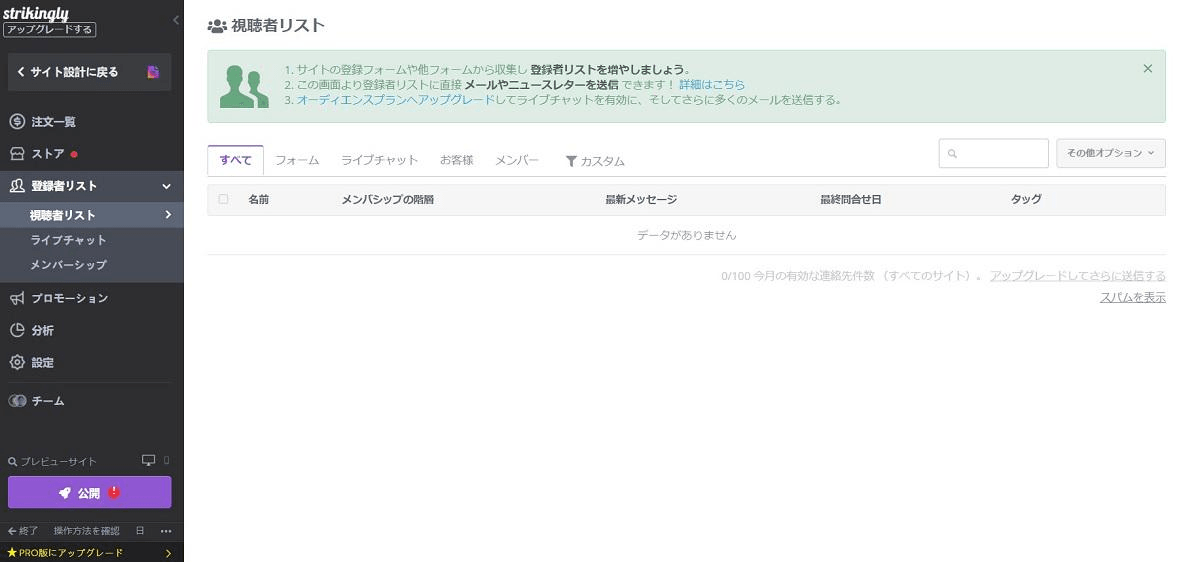This screenshot has width=1188, height=562.
Task: Click the funnel icon beside カスタム
Action: 571,161
